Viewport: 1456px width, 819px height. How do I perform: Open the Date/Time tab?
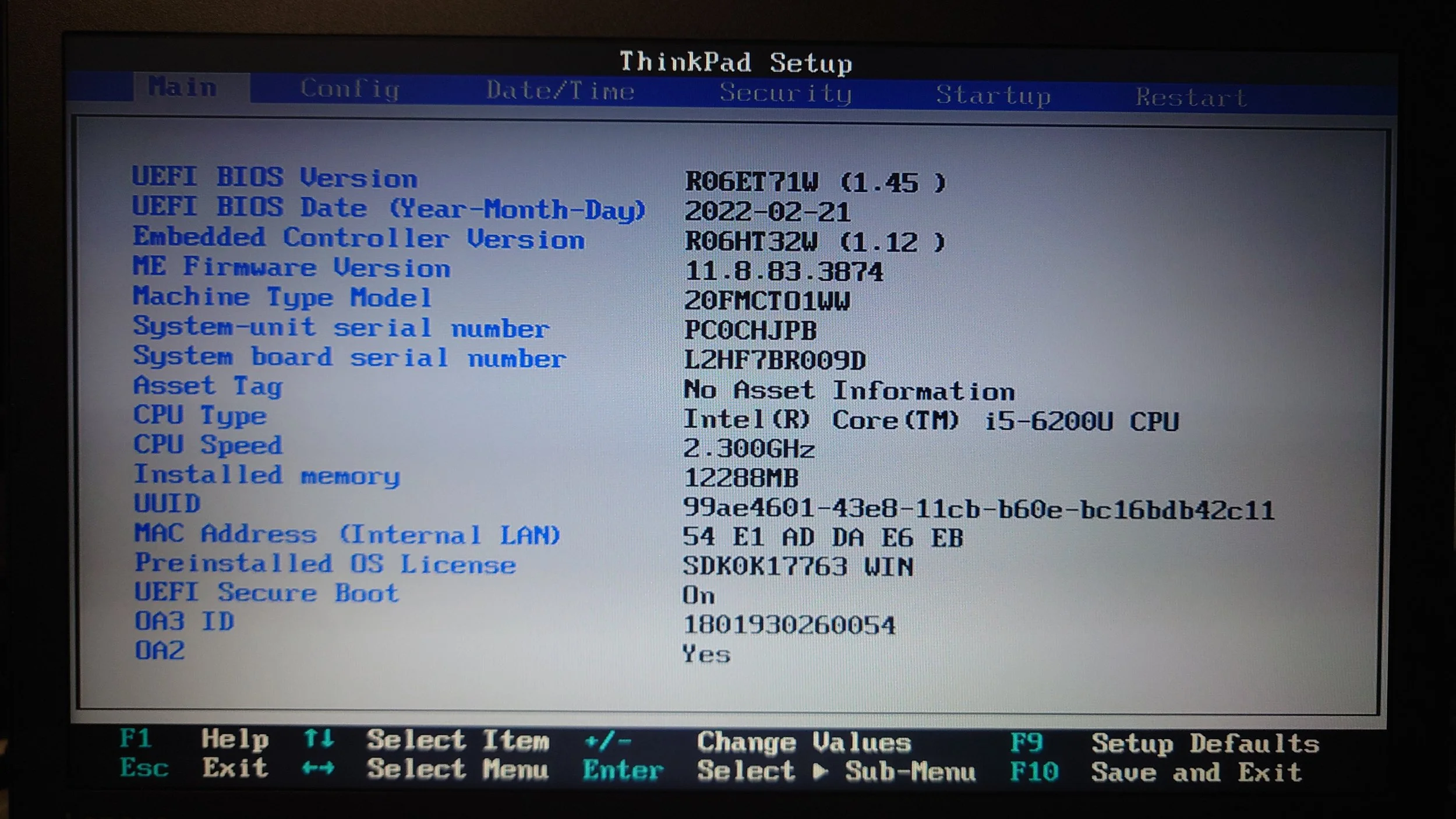pyautogui.click(x=560, y=91)
